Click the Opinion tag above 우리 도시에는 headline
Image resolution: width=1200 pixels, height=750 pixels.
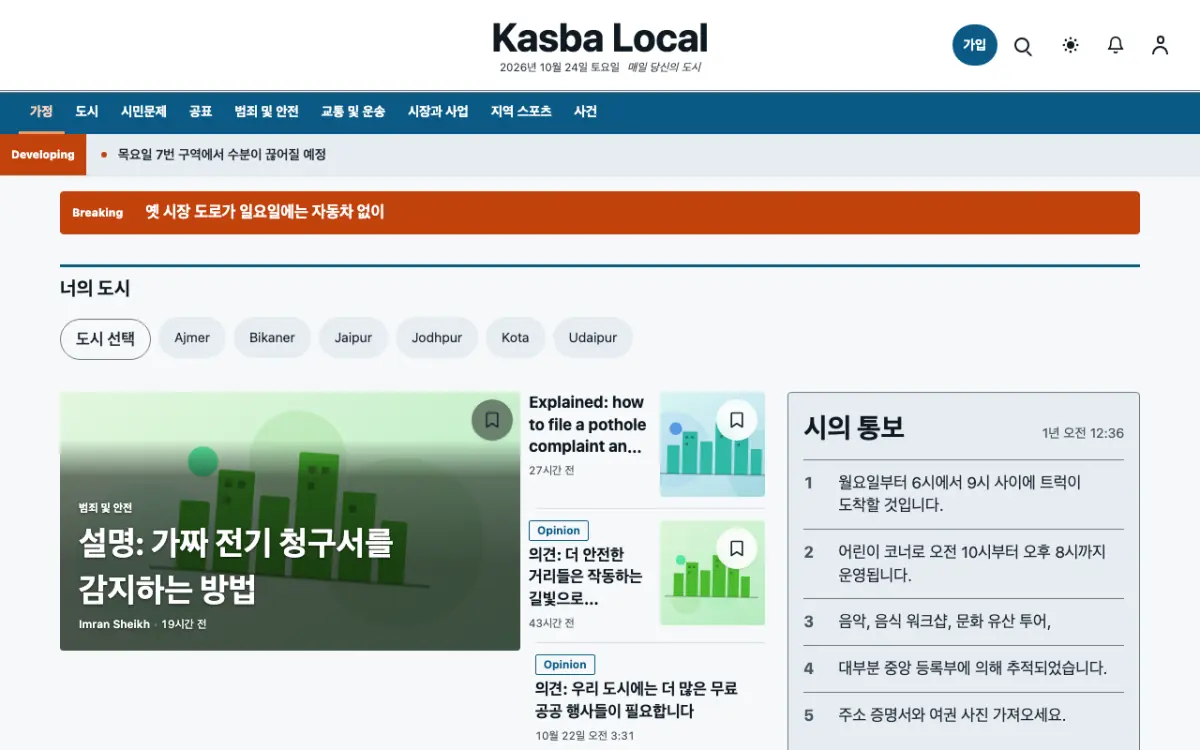[x=565, y=665]
